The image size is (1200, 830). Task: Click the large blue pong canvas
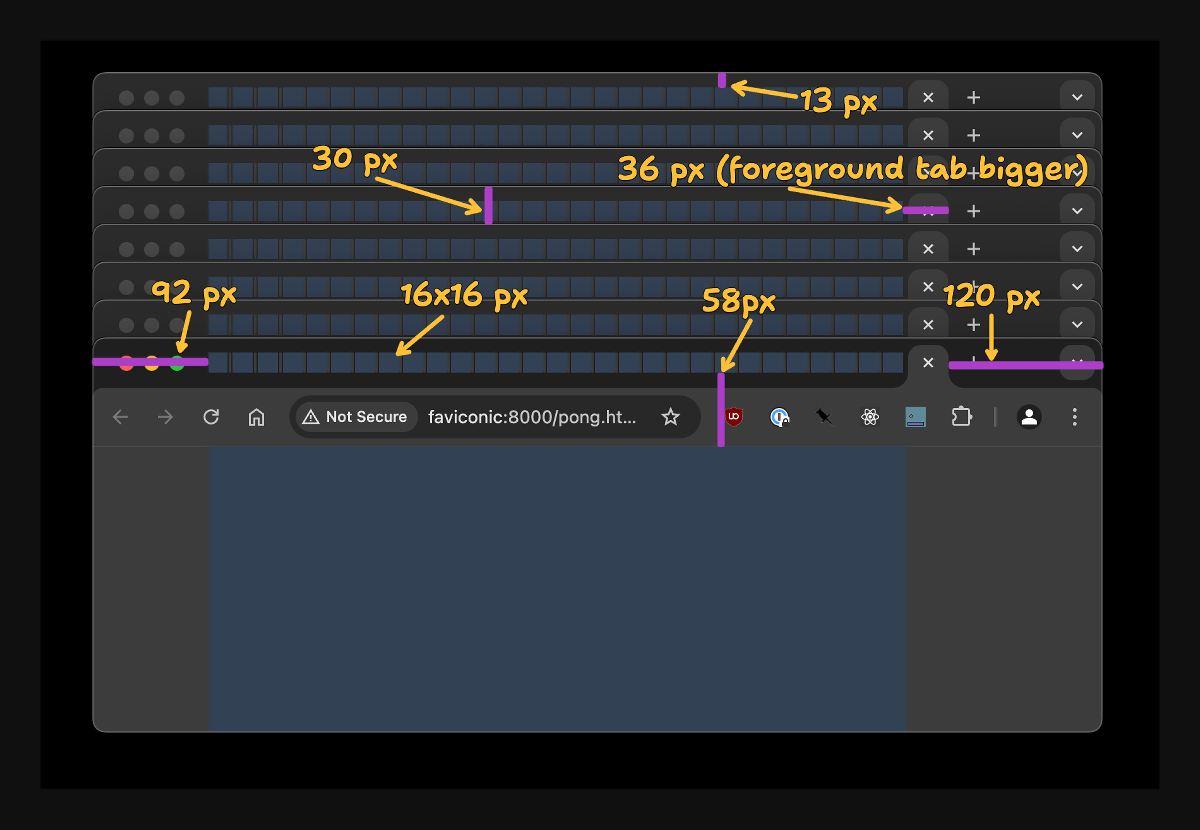[x=556, y=588]
